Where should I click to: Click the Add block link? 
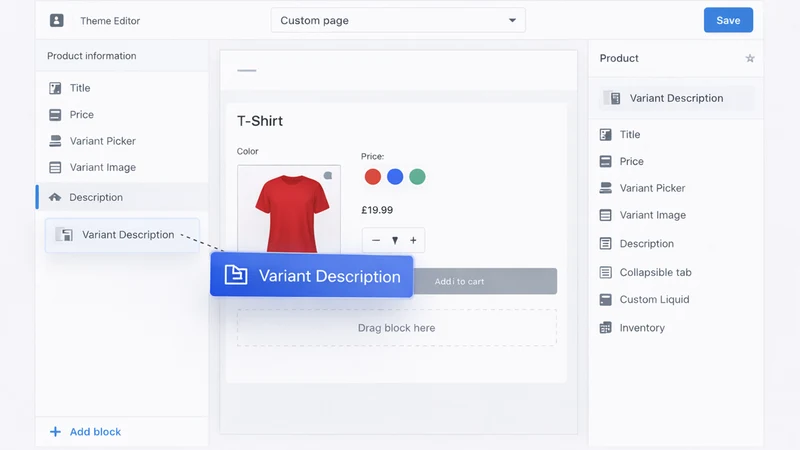95,432
